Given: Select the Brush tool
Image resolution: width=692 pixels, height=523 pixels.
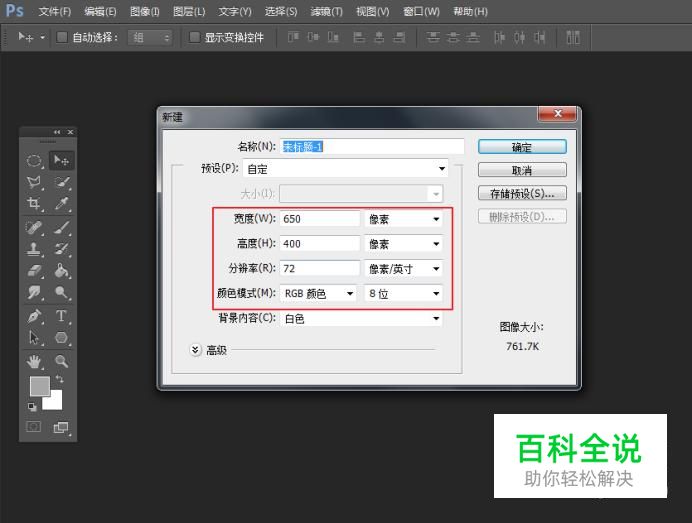Looking at the screenshot, I should click(x=62, y=228).
